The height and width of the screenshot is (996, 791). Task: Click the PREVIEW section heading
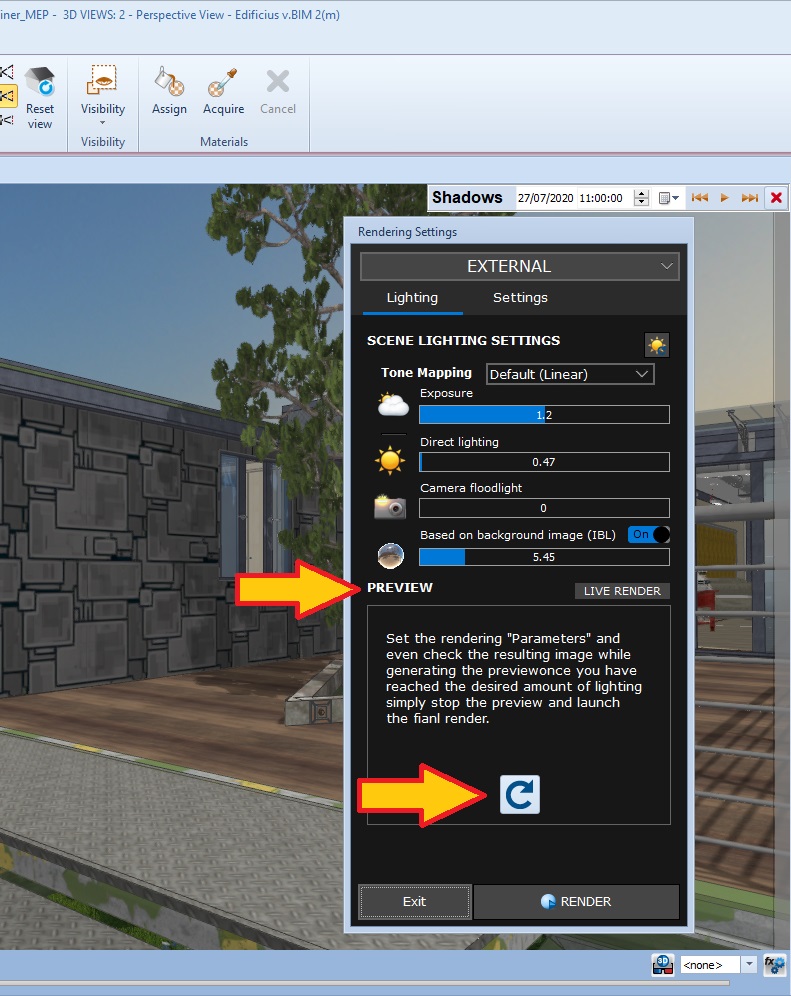400,588
